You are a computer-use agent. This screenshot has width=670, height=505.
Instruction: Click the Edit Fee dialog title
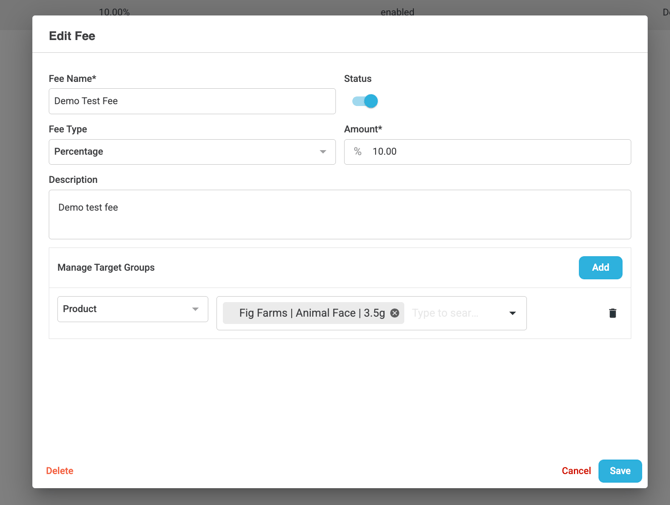click(72, 36)
